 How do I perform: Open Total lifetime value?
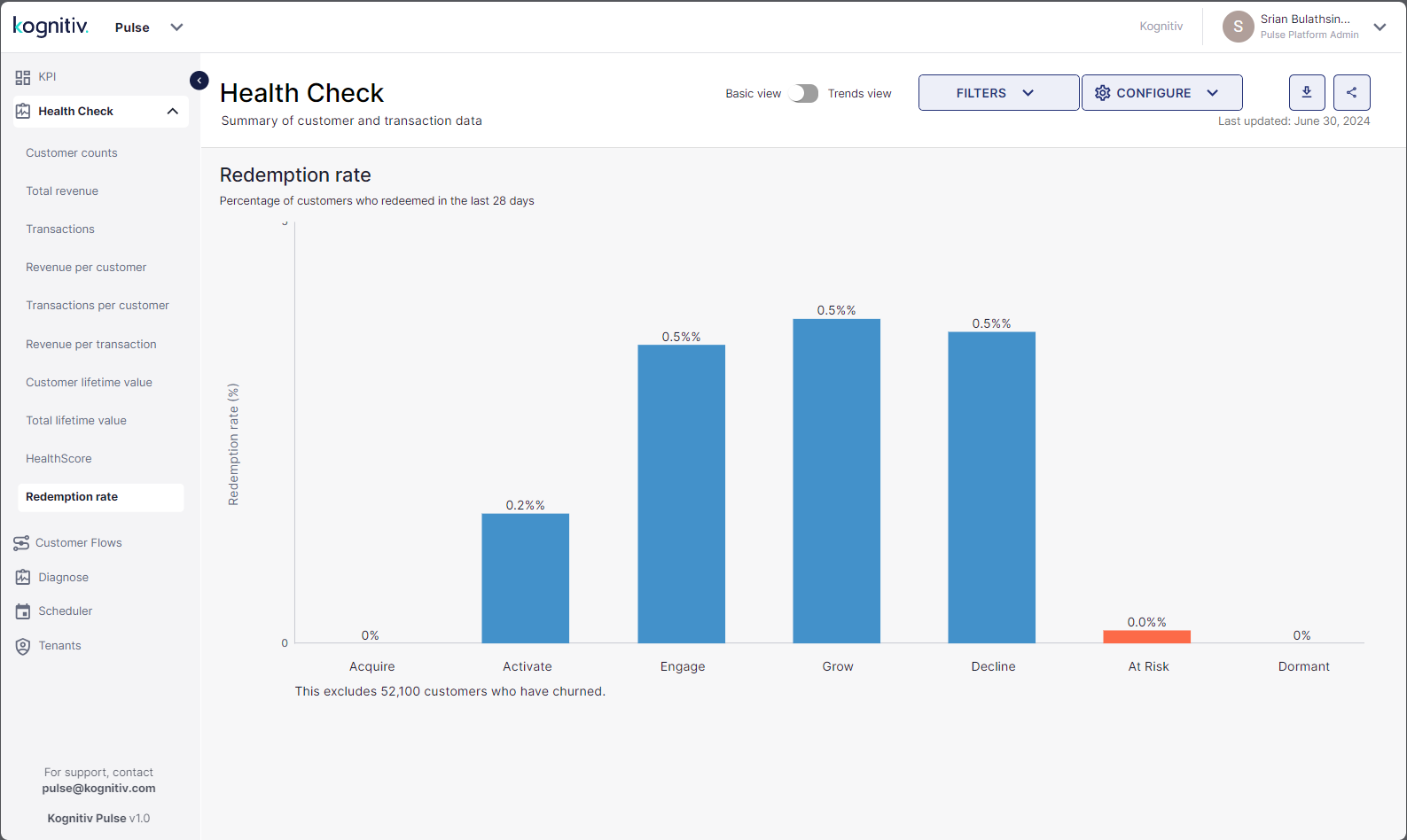(76, 421)
